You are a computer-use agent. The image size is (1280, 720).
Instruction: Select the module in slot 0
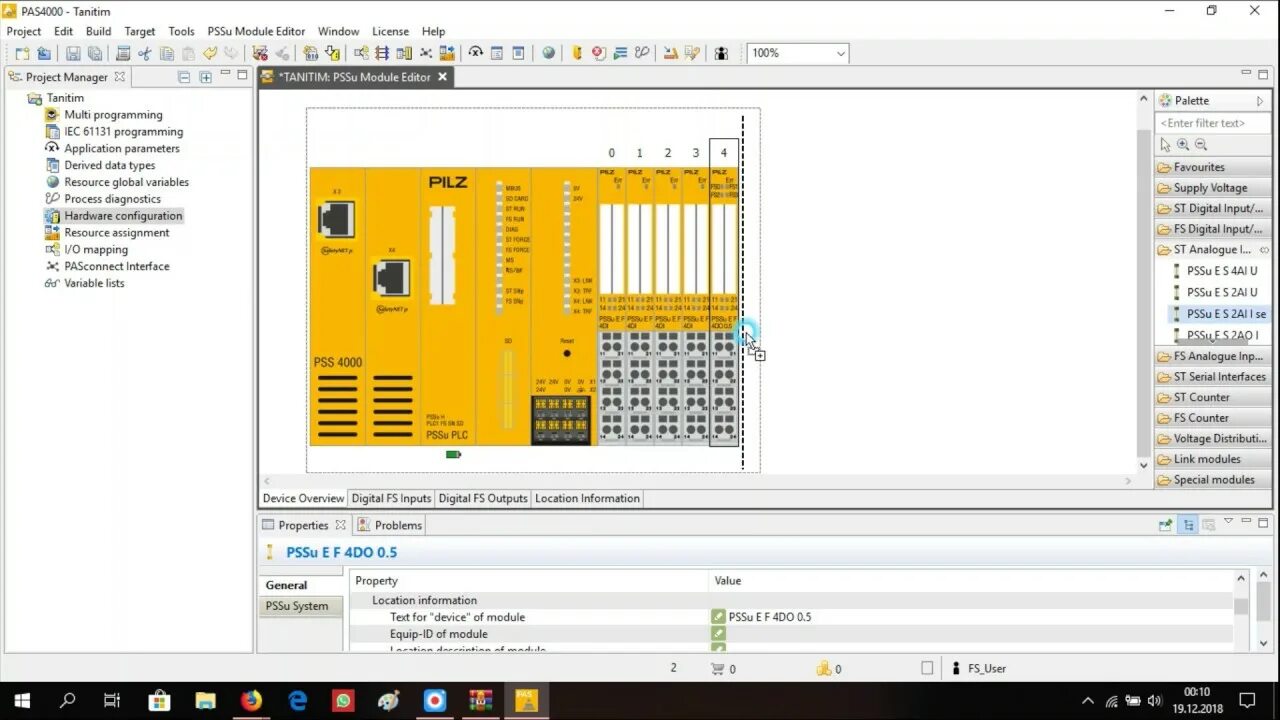pos(611,306)
